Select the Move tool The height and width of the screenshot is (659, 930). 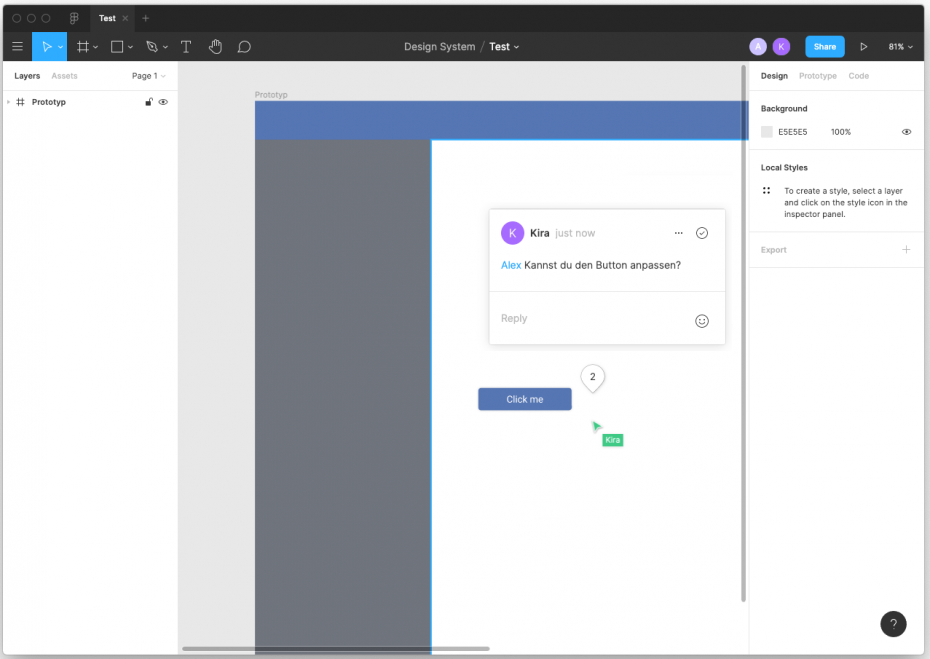[x=45, y=47]
